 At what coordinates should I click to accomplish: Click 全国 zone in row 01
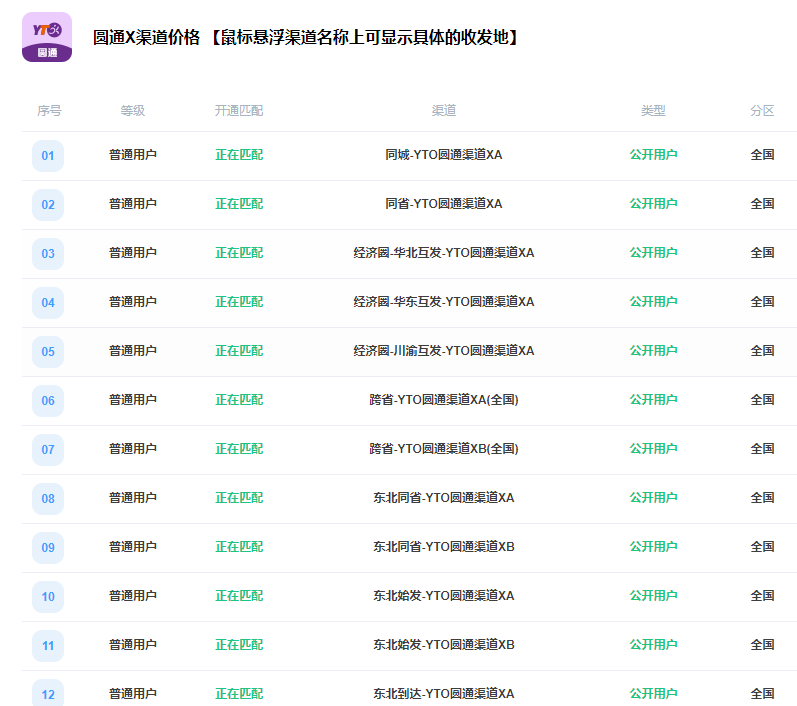(762, 155)
